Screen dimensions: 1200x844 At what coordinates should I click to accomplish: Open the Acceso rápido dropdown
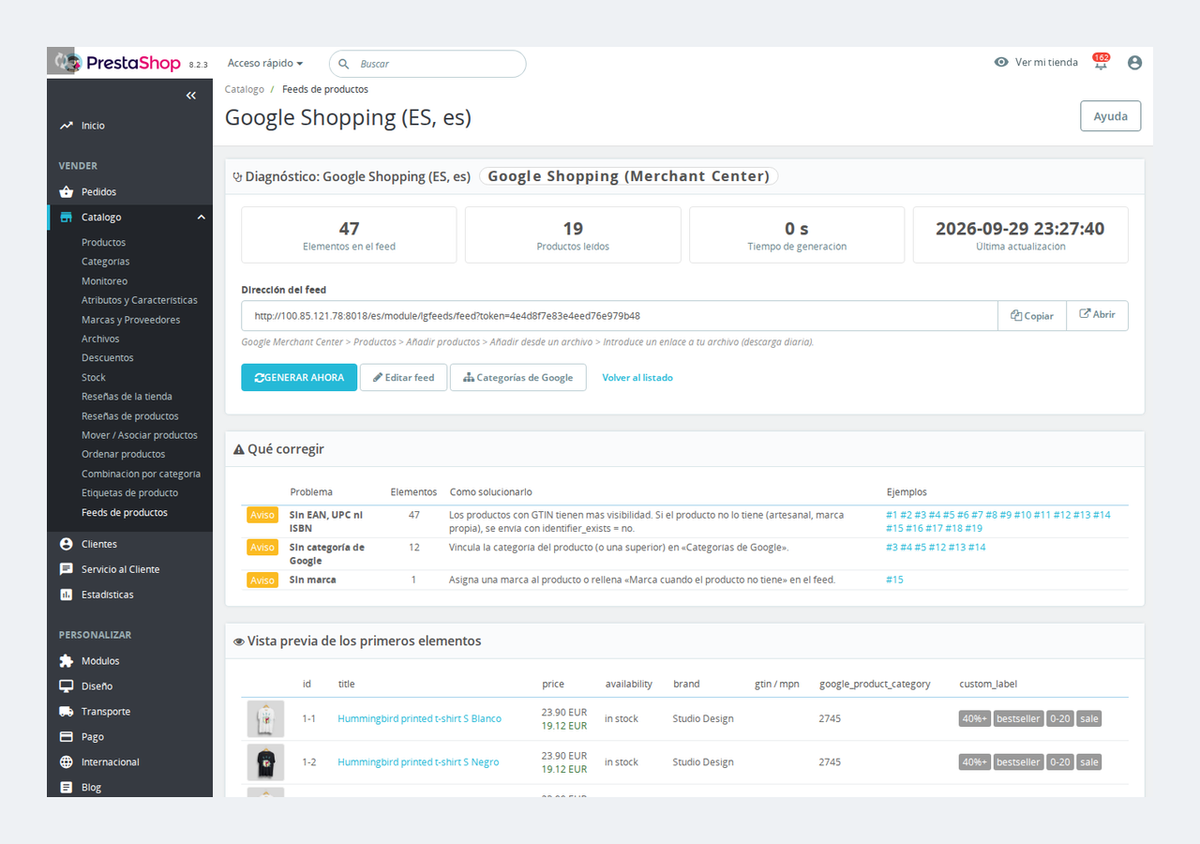click(265, 63)
